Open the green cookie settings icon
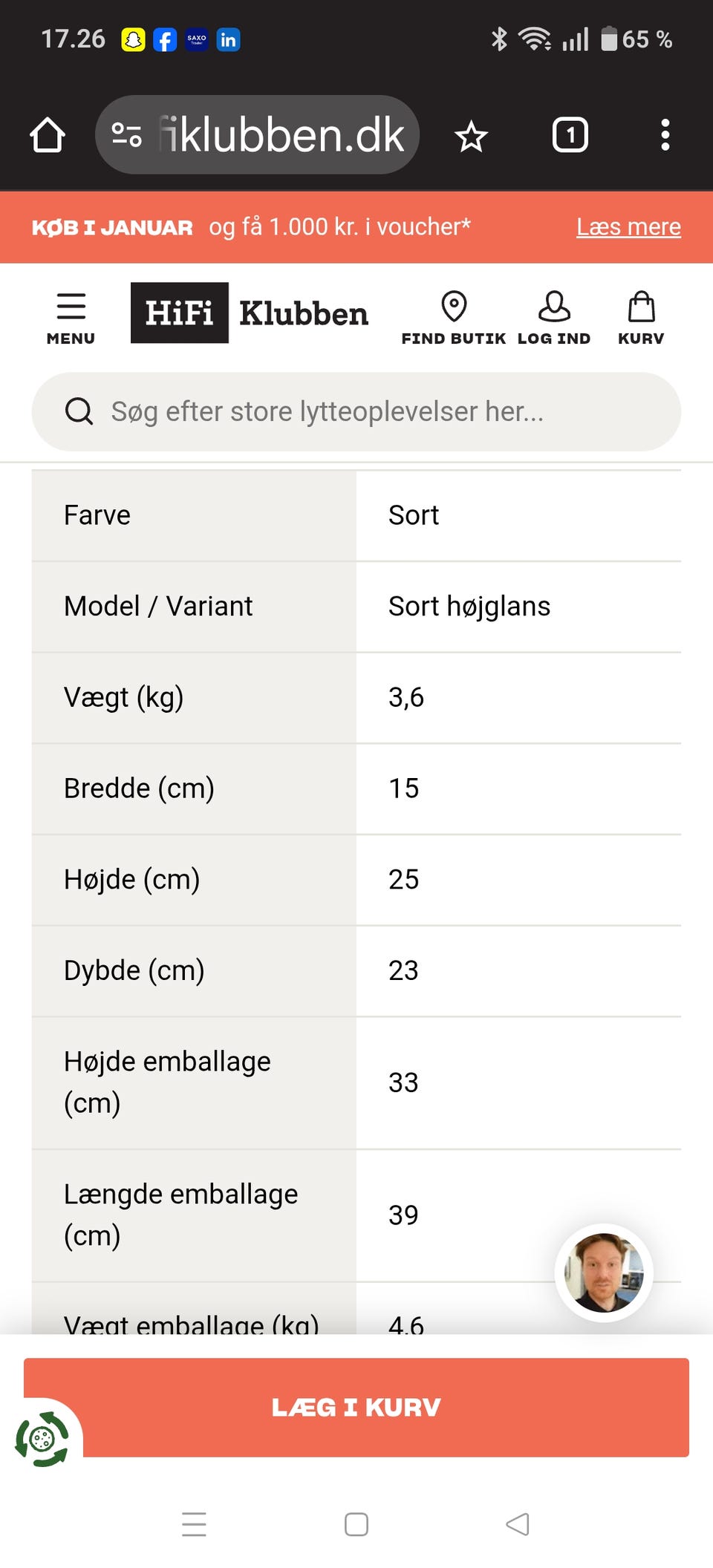This screenshot has width=713, height=1568. tap(42, 1439)
